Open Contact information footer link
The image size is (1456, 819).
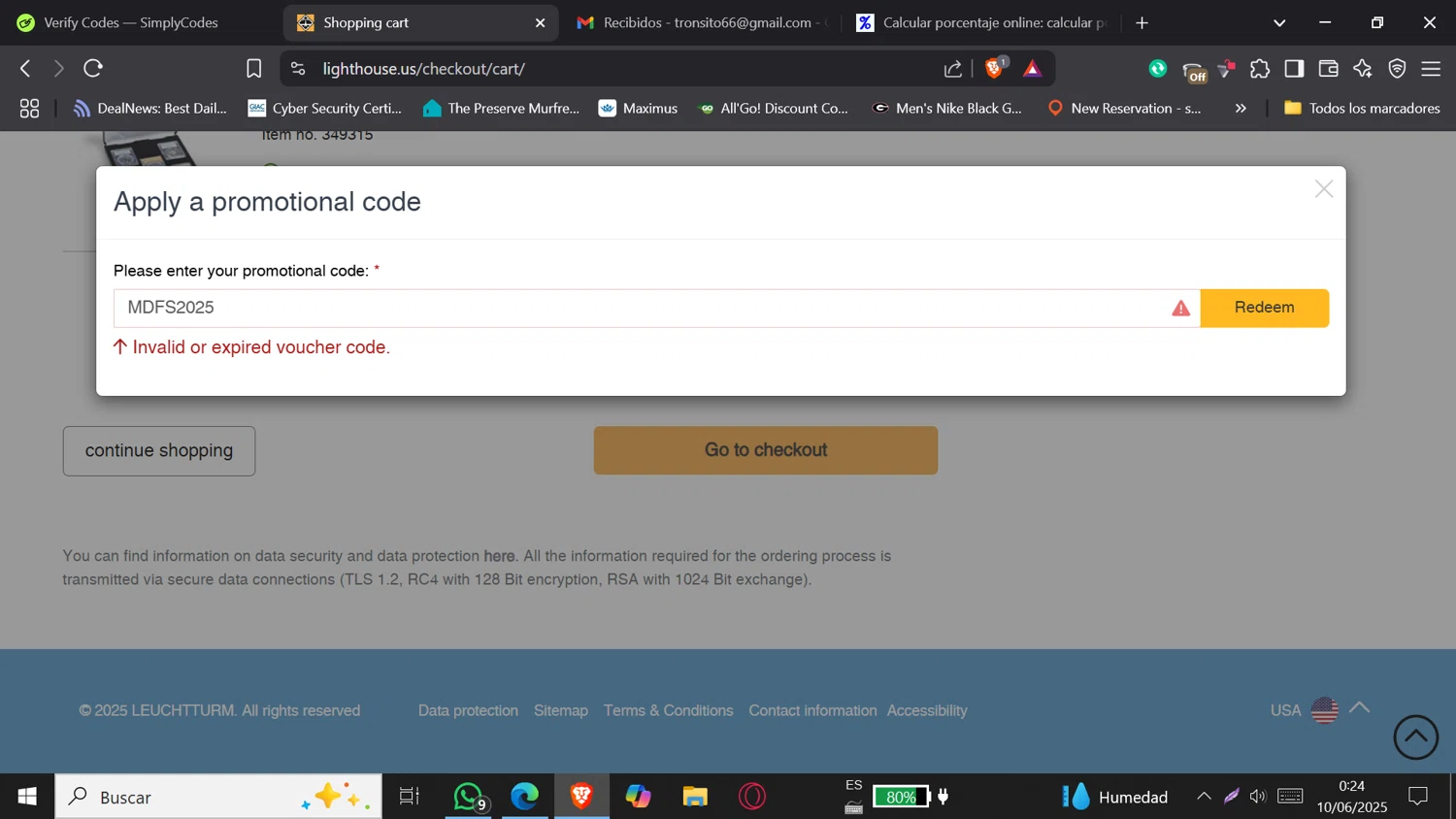pos(812,710)
